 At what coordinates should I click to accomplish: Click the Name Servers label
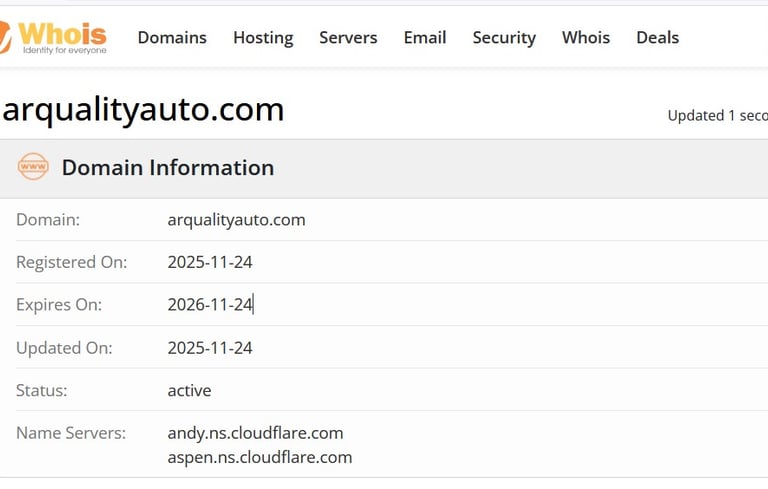click(71, 433)
